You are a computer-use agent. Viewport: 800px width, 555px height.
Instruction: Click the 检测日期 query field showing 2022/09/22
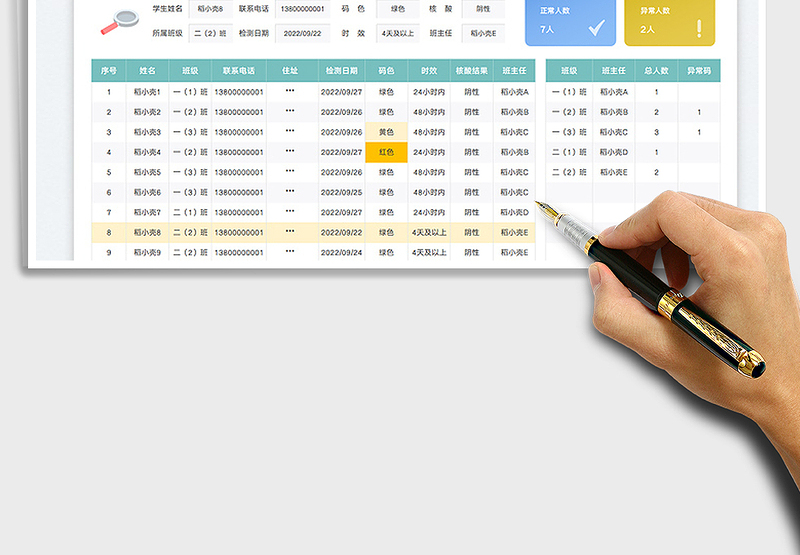pyautogui.click(x=302, y=33)
